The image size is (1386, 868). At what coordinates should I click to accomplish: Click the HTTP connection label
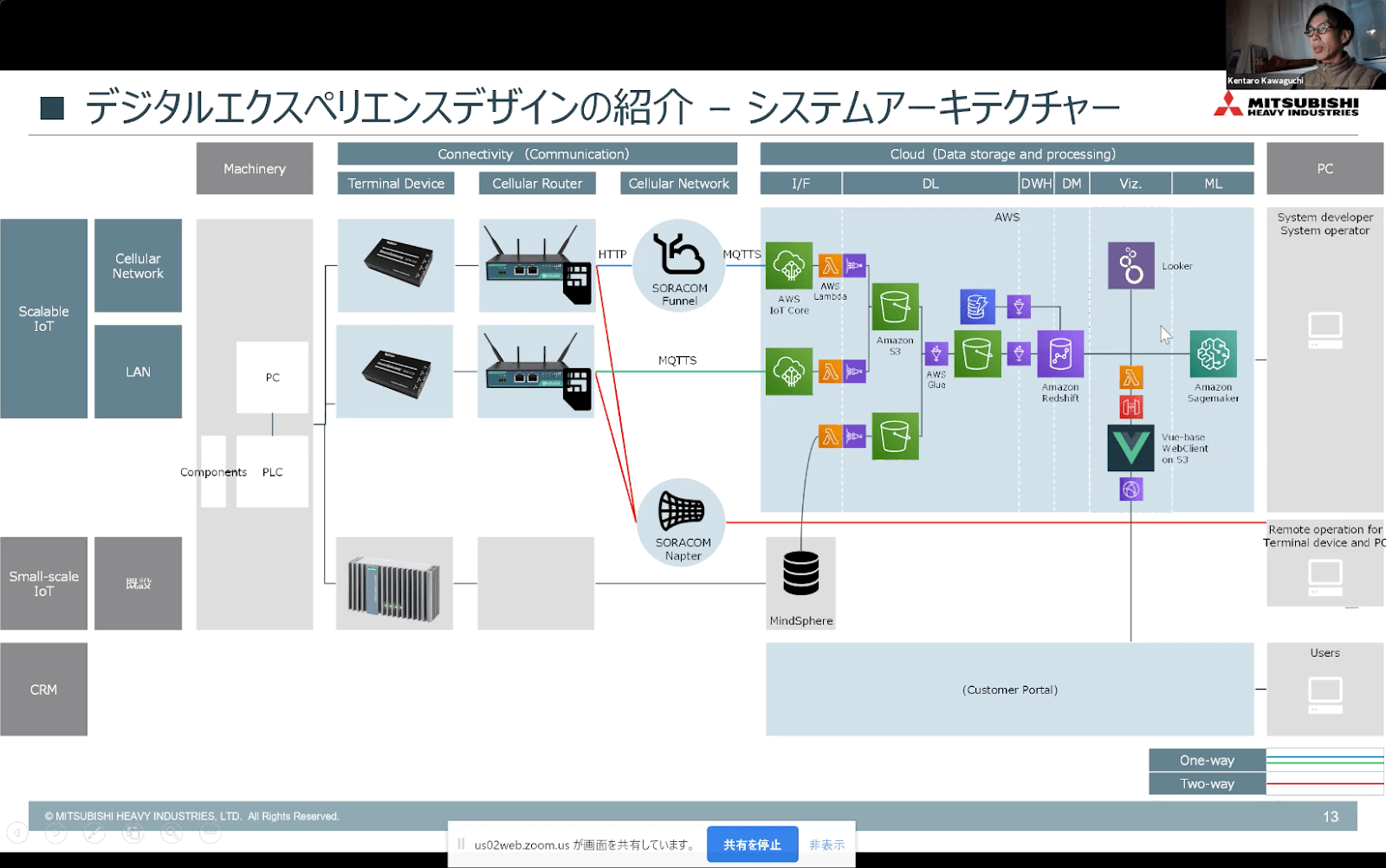[x=612, y=254]
